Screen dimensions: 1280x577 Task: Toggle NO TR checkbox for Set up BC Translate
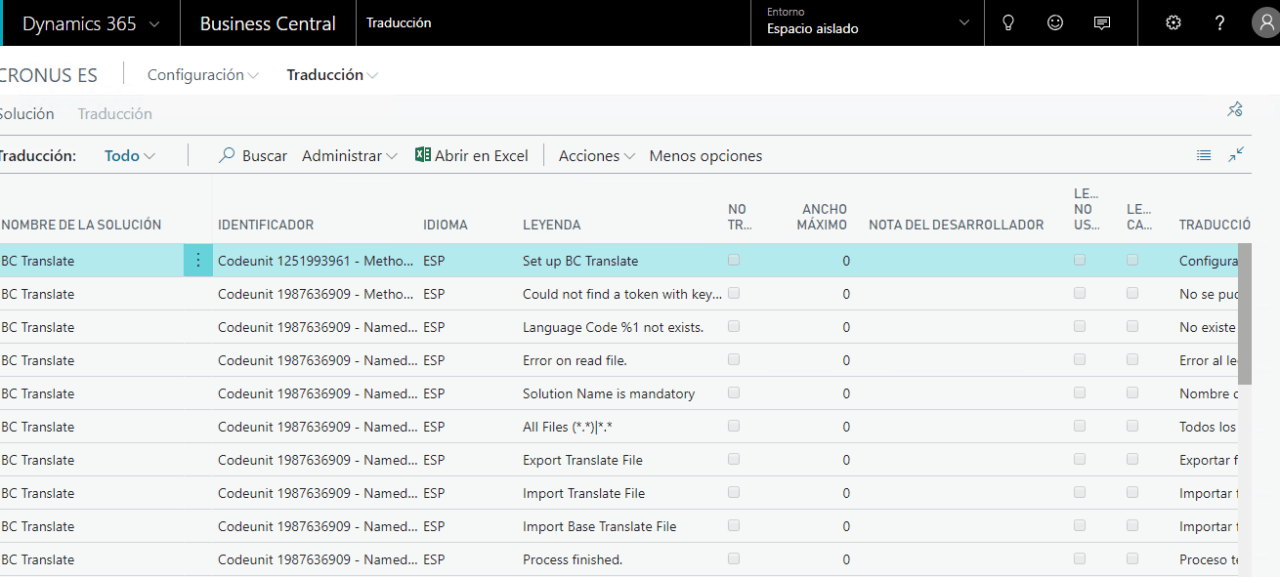734,260
